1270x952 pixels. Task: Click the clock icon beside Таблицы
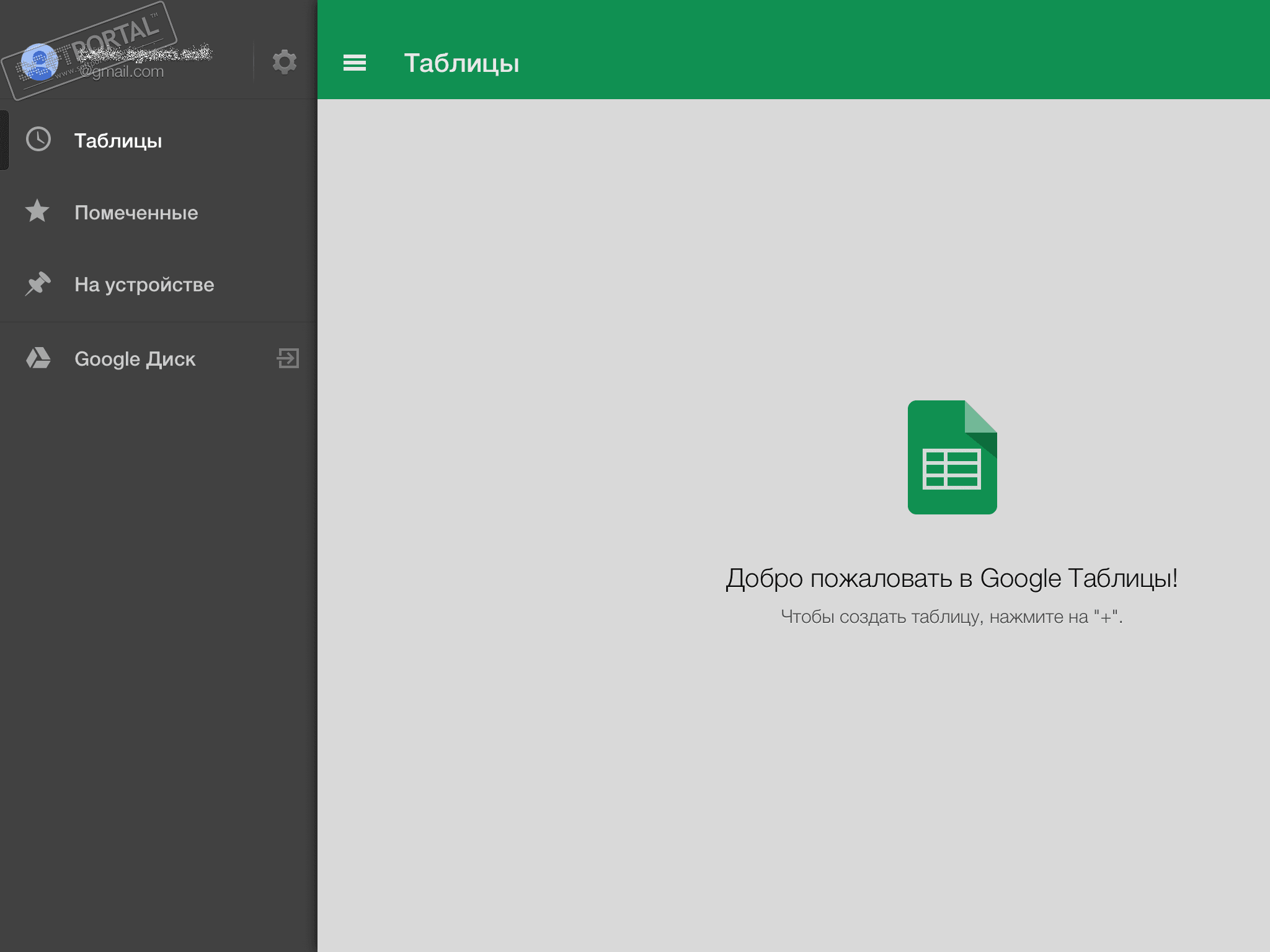point(38,139)
